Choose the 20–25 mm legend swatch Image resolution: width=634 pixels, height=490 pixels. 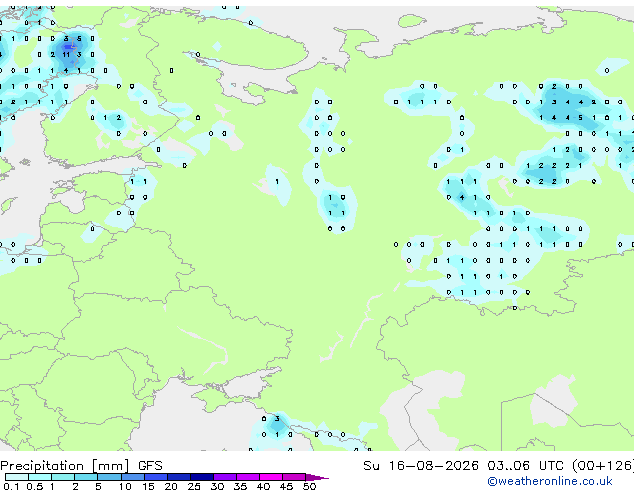[178, 477]
